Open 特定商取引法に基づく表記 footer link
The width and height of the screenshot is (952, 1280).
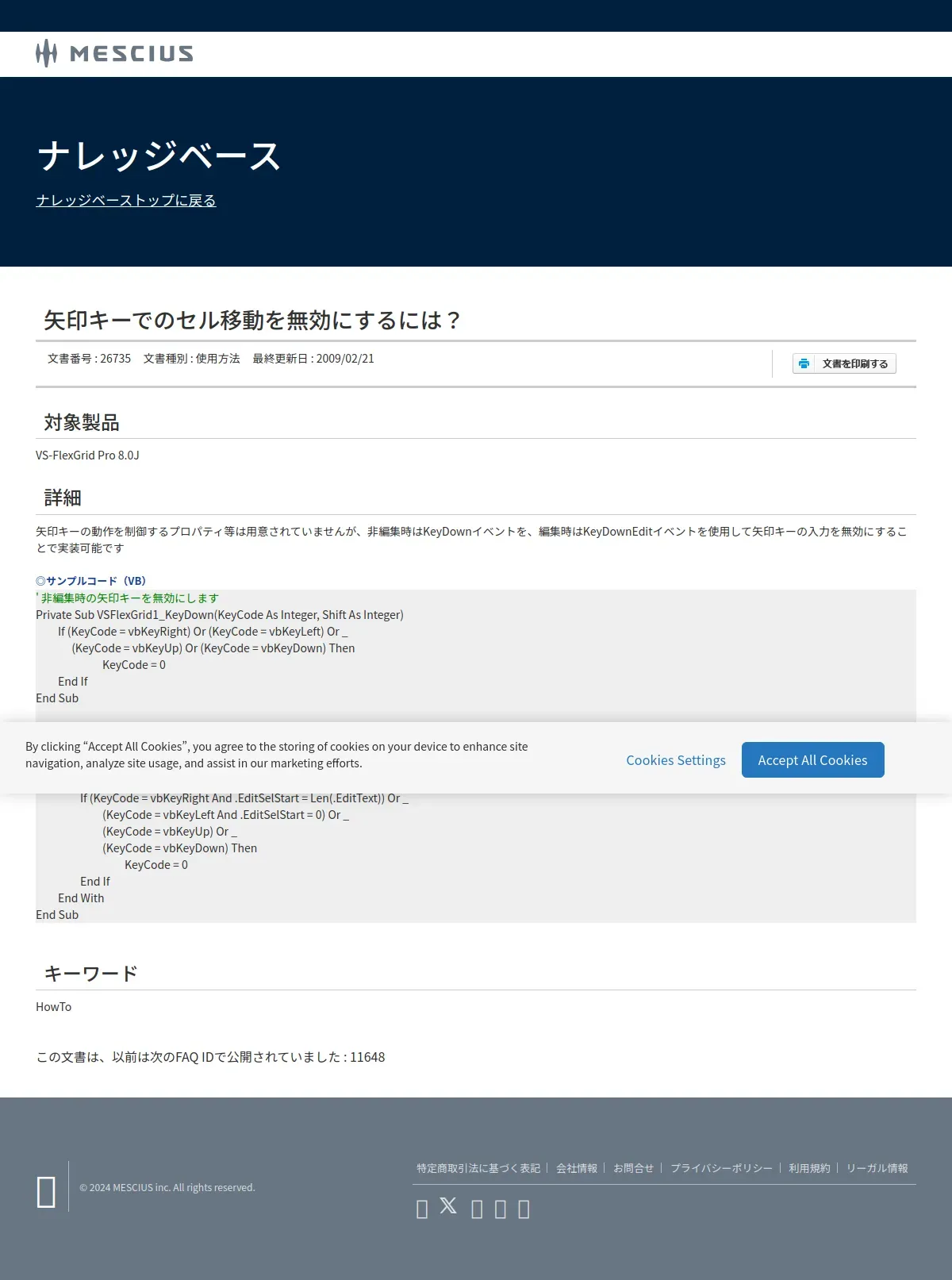(x=478, y=1168)
